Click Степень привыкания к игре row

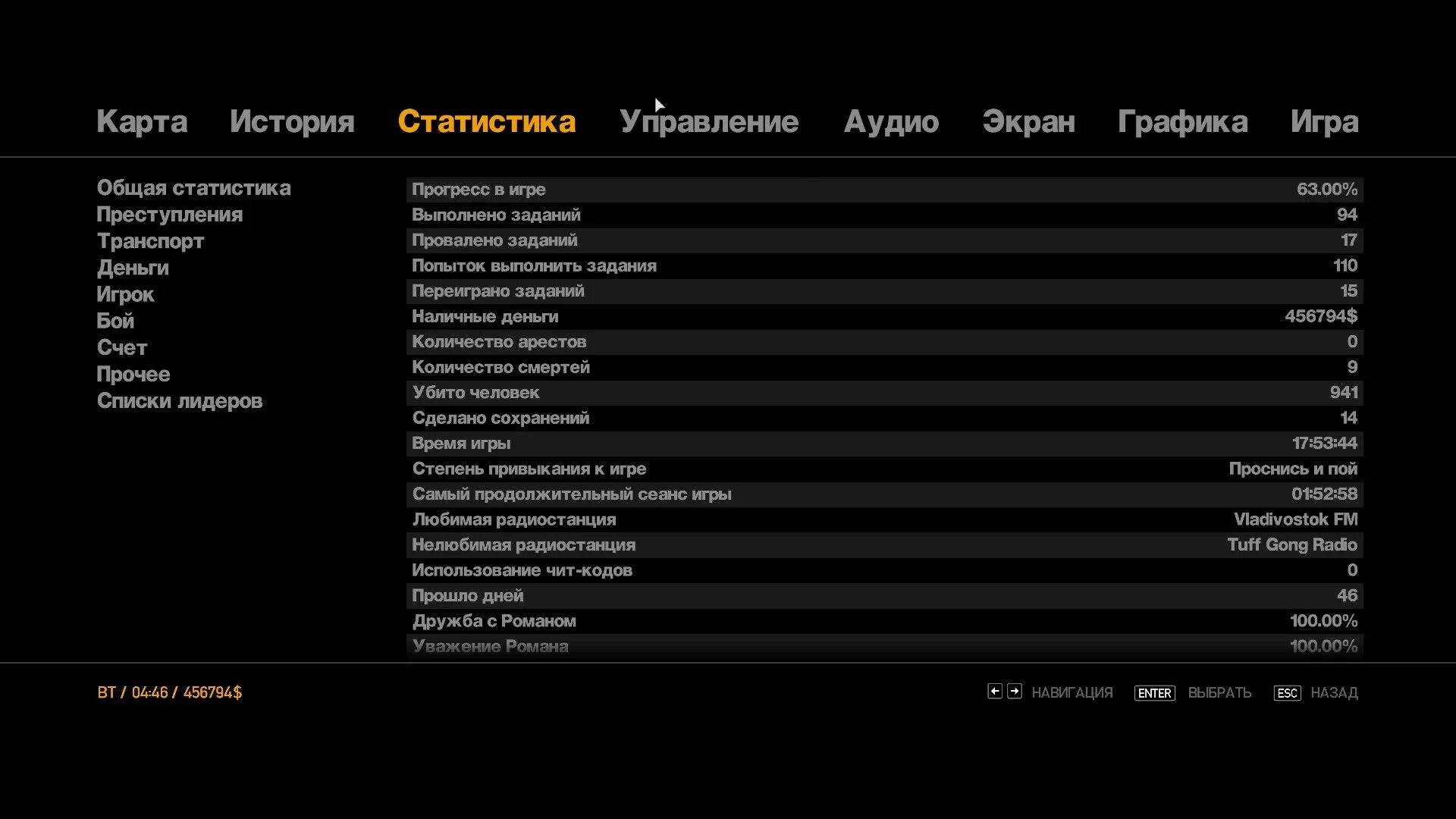(x=884, y=469)
